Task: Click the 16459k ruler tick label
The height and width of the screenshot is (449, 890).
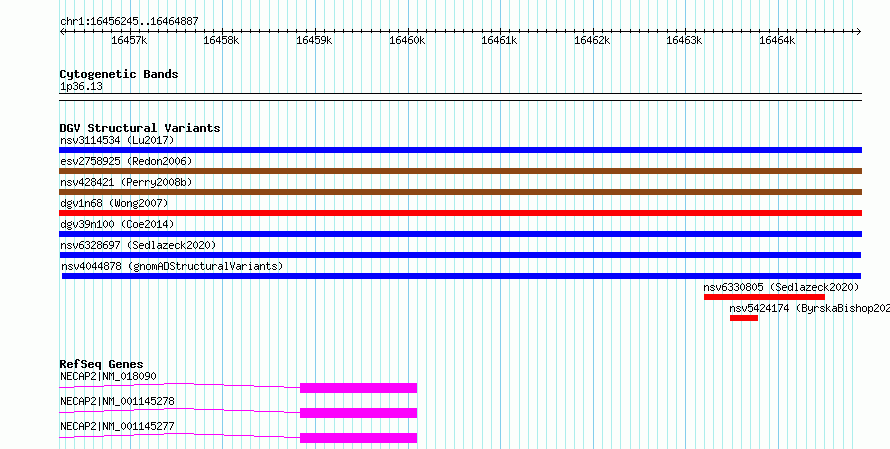Action: pos(314,40)
